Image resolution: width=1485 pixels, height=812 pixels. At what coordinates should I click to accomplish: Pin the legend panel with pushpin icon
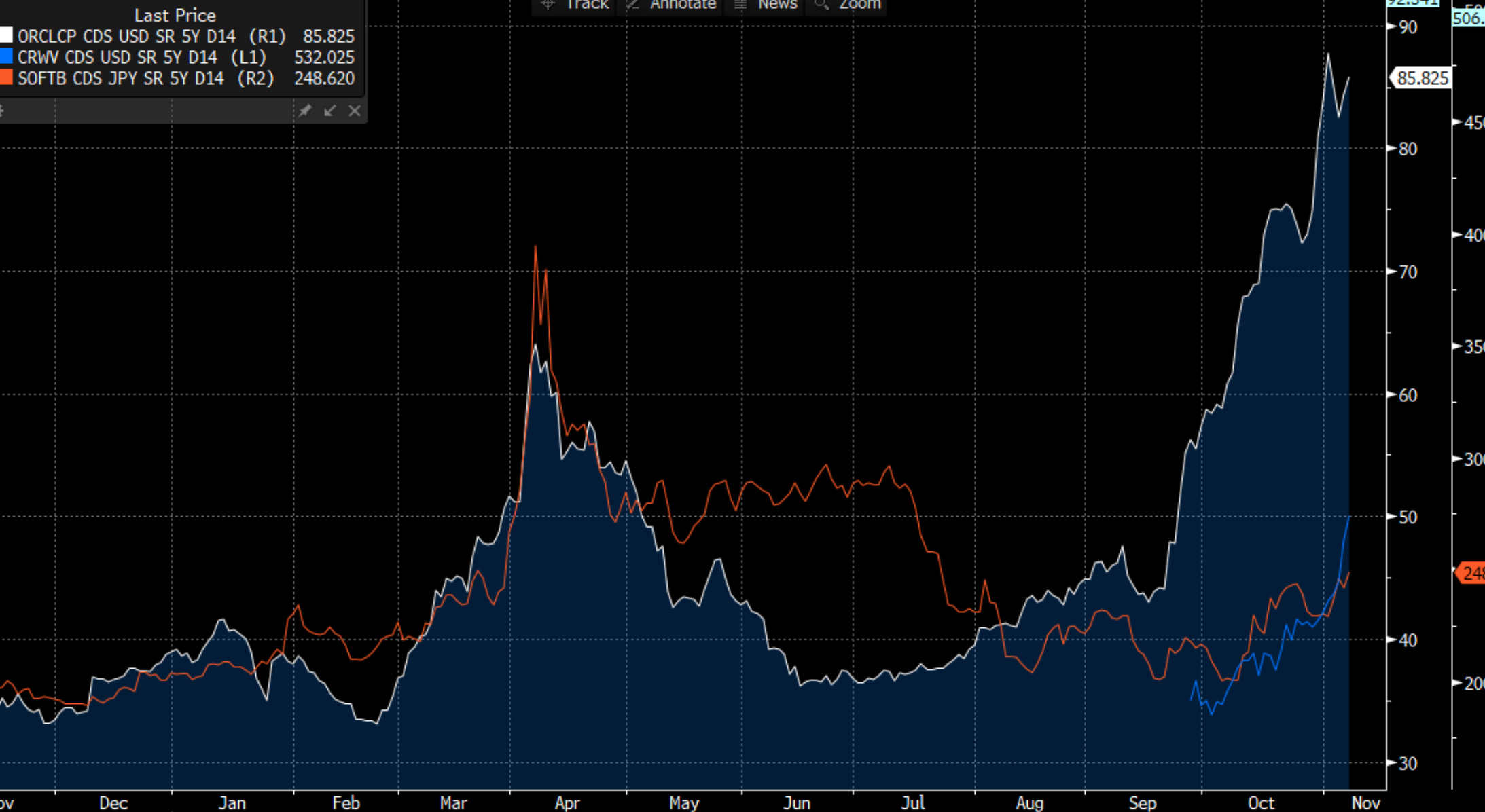[x=305, y=111]
